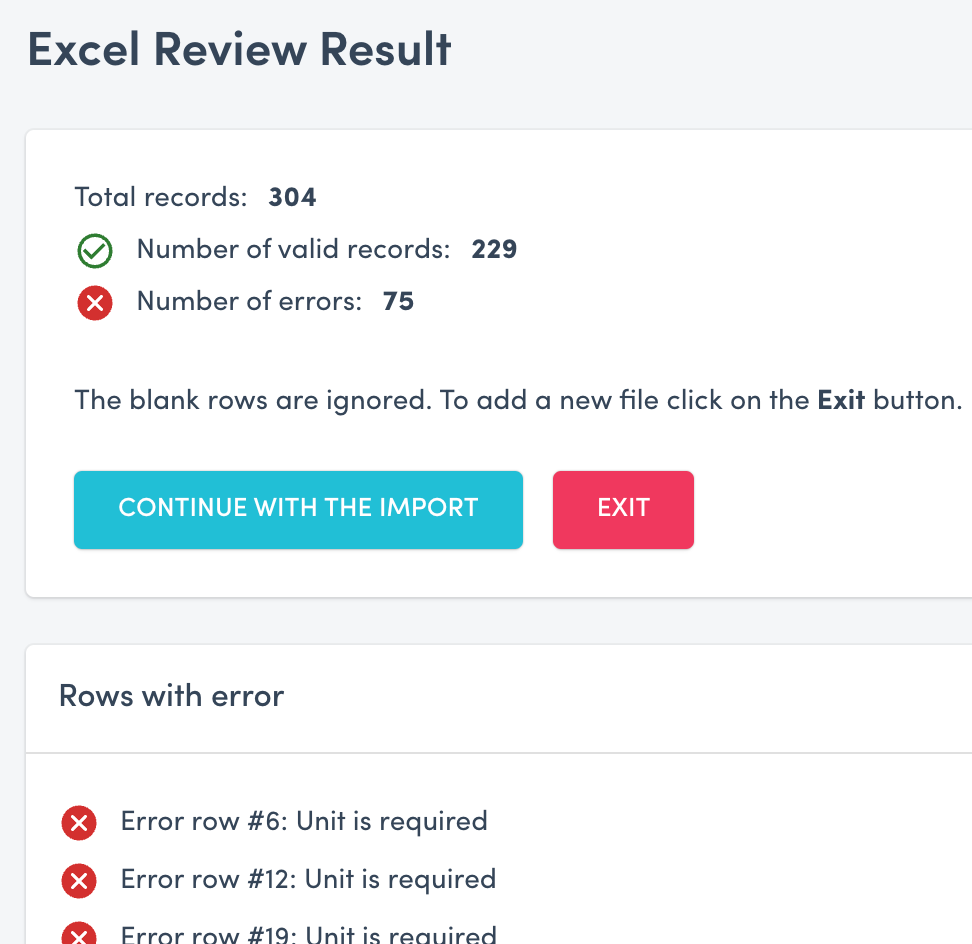Screen dimensions: 972x944
Task: Click the error icon next to row #19
Action: pyautogui.click(x=79, y=934)
